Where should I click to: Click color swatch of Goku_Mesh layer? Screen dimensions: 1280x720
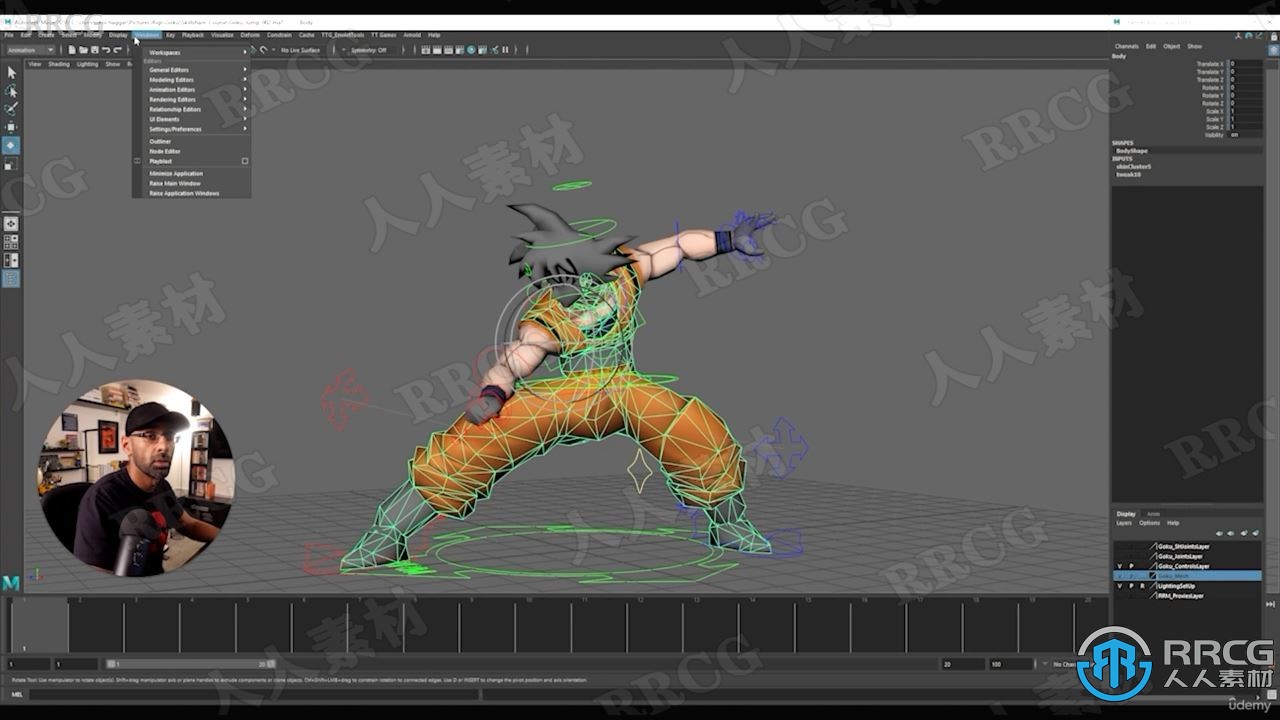1154,576
